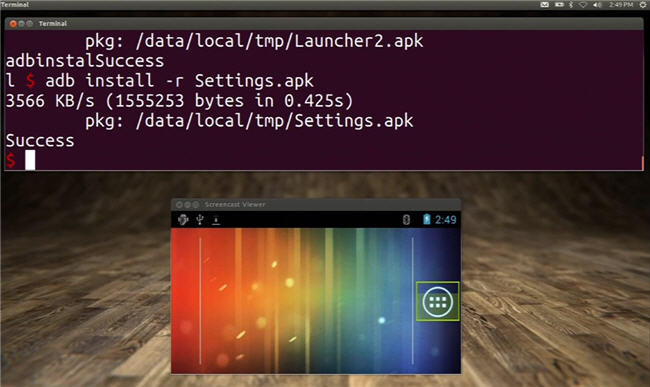Click the Terminal scrollbar handle at right edge
Image resolution: width=650 pixels, height=387 pixels.
642,163
